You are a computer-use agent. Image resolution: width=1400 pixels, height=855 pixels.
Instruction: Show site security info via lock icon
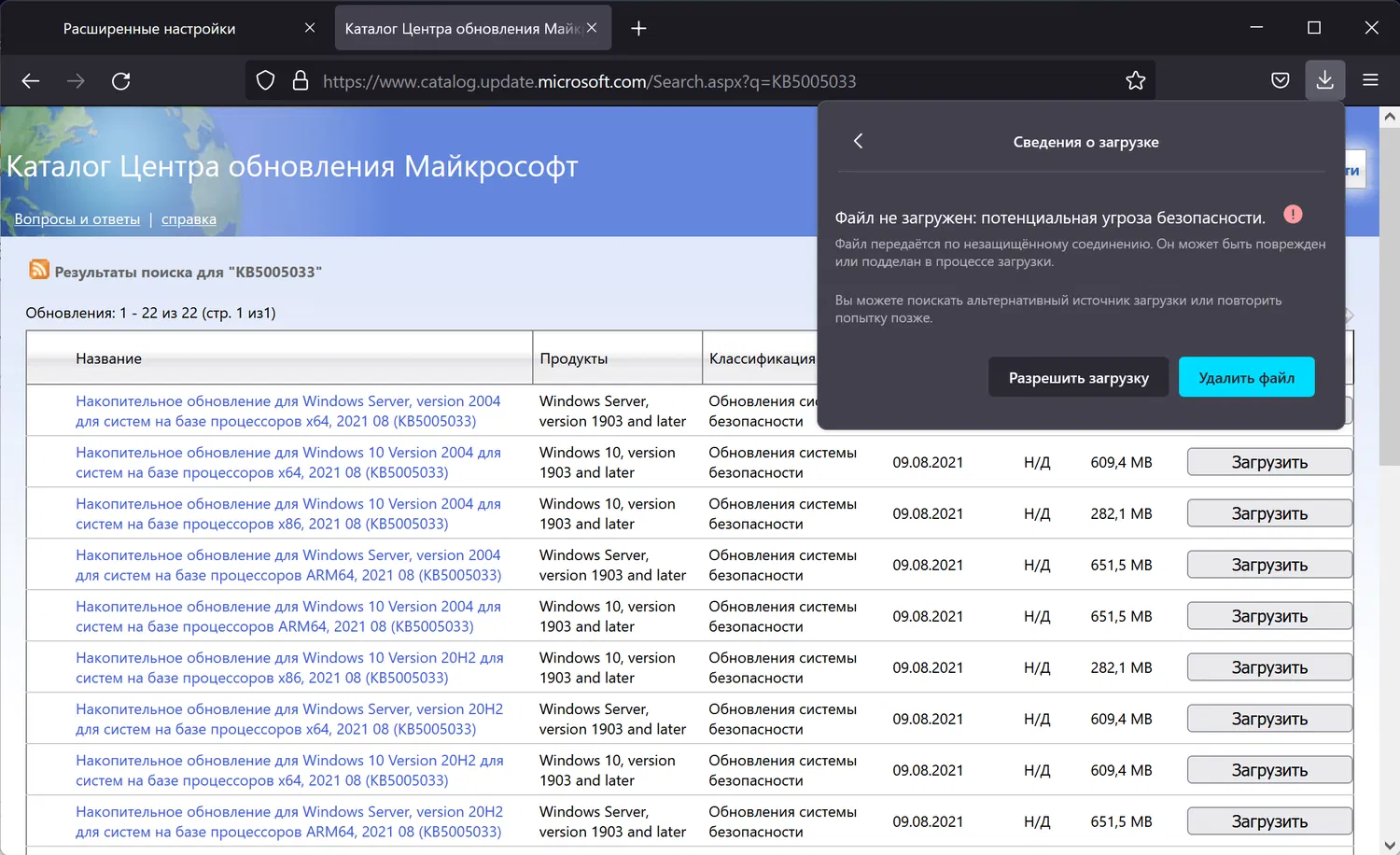tap(301, 81)
